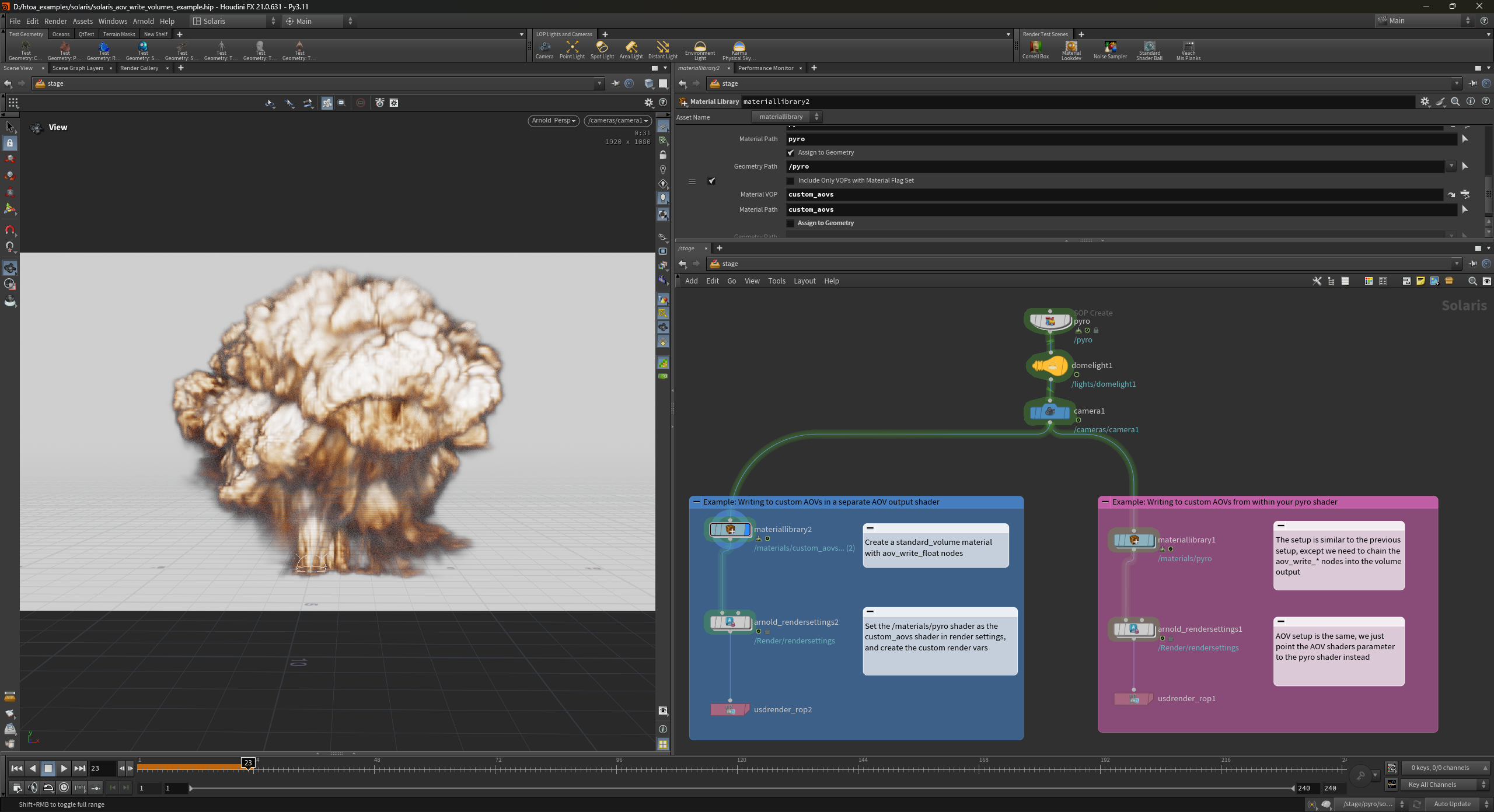The image size is (1494, 812).
Task: Jump to first frame of timeline
Action: (16, 768)
